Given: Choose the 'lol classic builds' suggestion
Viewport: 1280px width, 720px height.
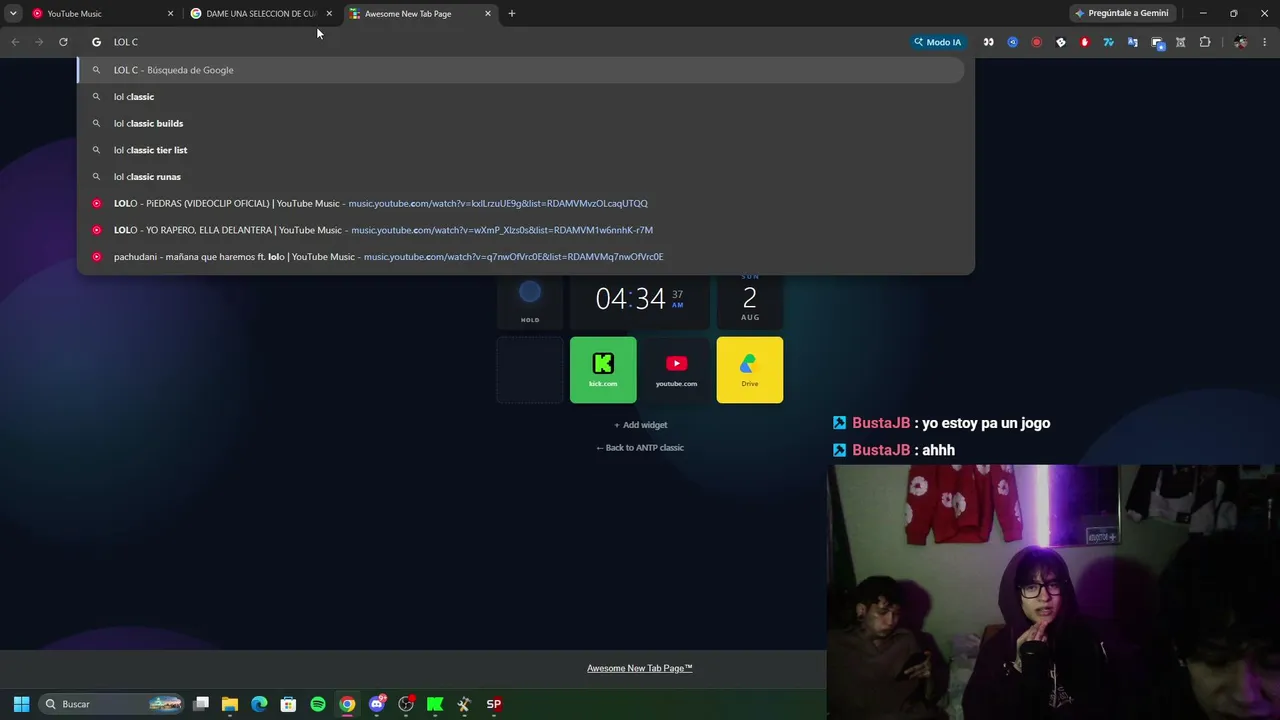Looking at the screenshot, I should coord(521,123).
